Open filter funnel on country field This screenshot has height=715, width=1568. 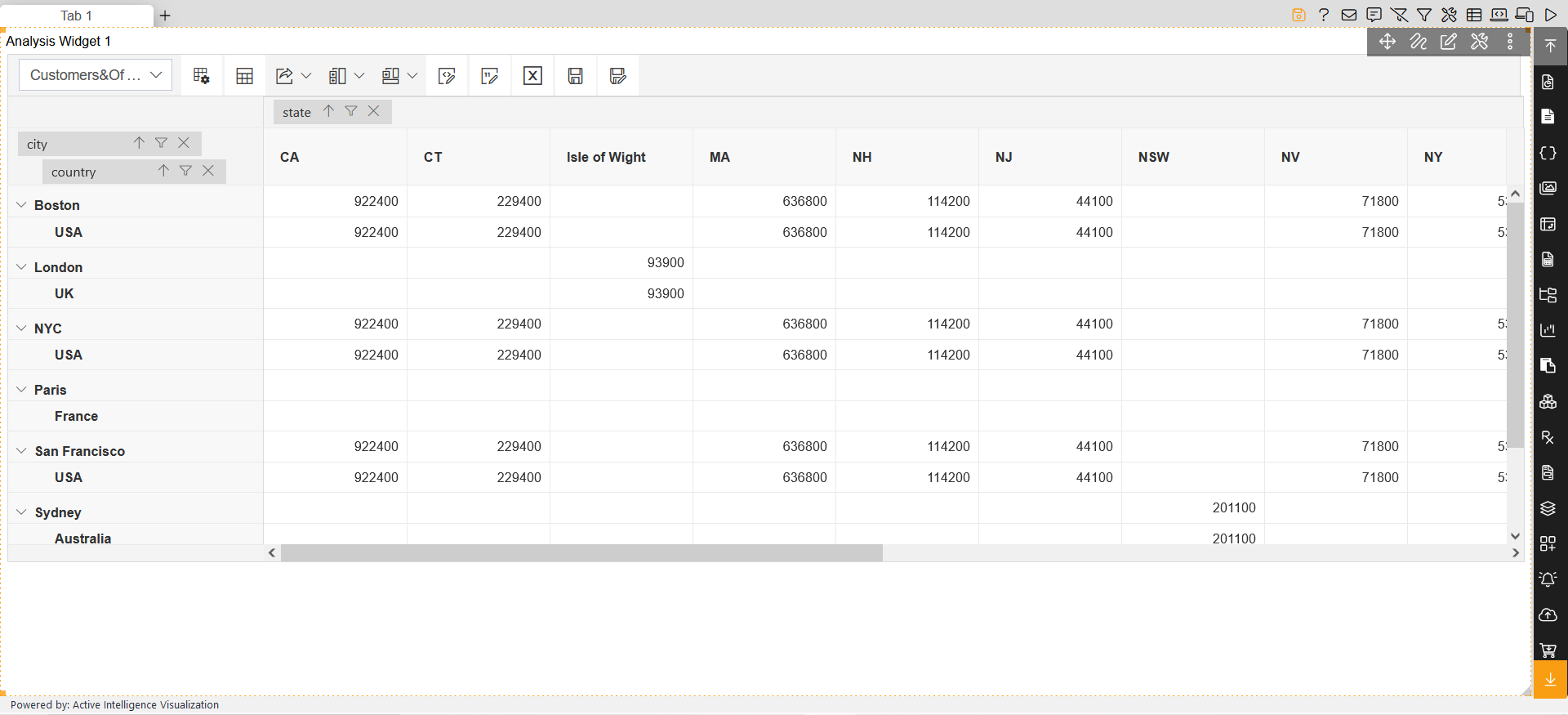tap(185, 171)
